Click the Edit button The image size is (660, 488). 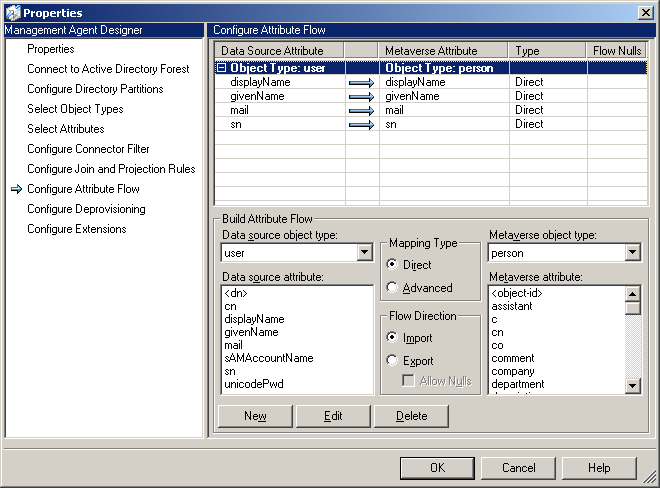(x=333, y=416)
